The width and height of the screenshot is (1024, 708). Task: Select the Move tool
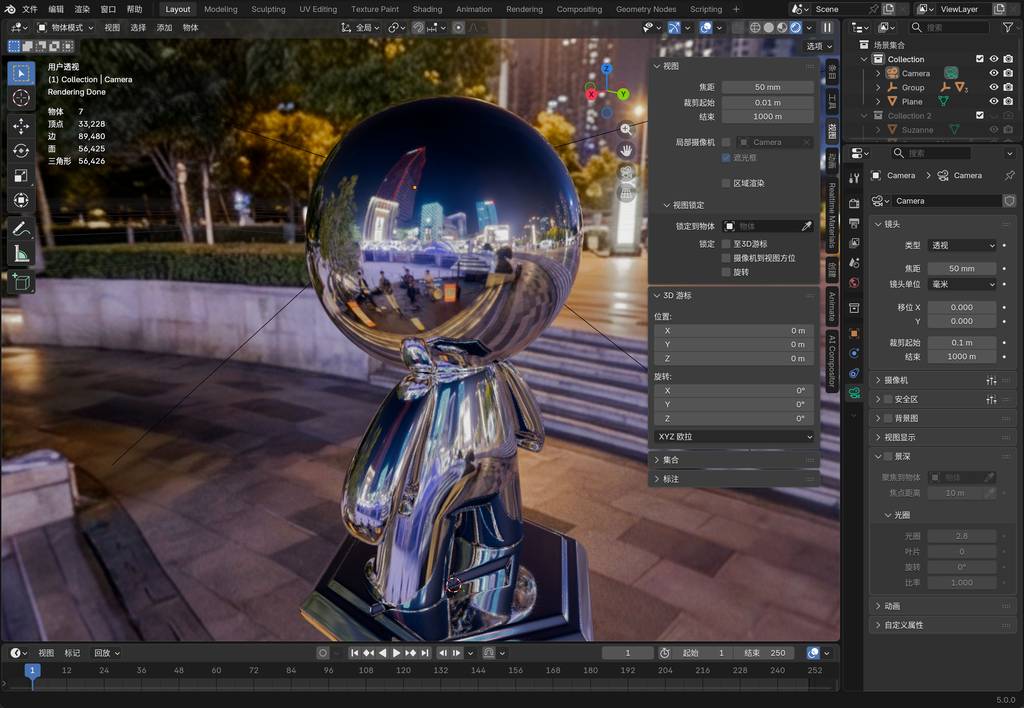coord(21,126)
